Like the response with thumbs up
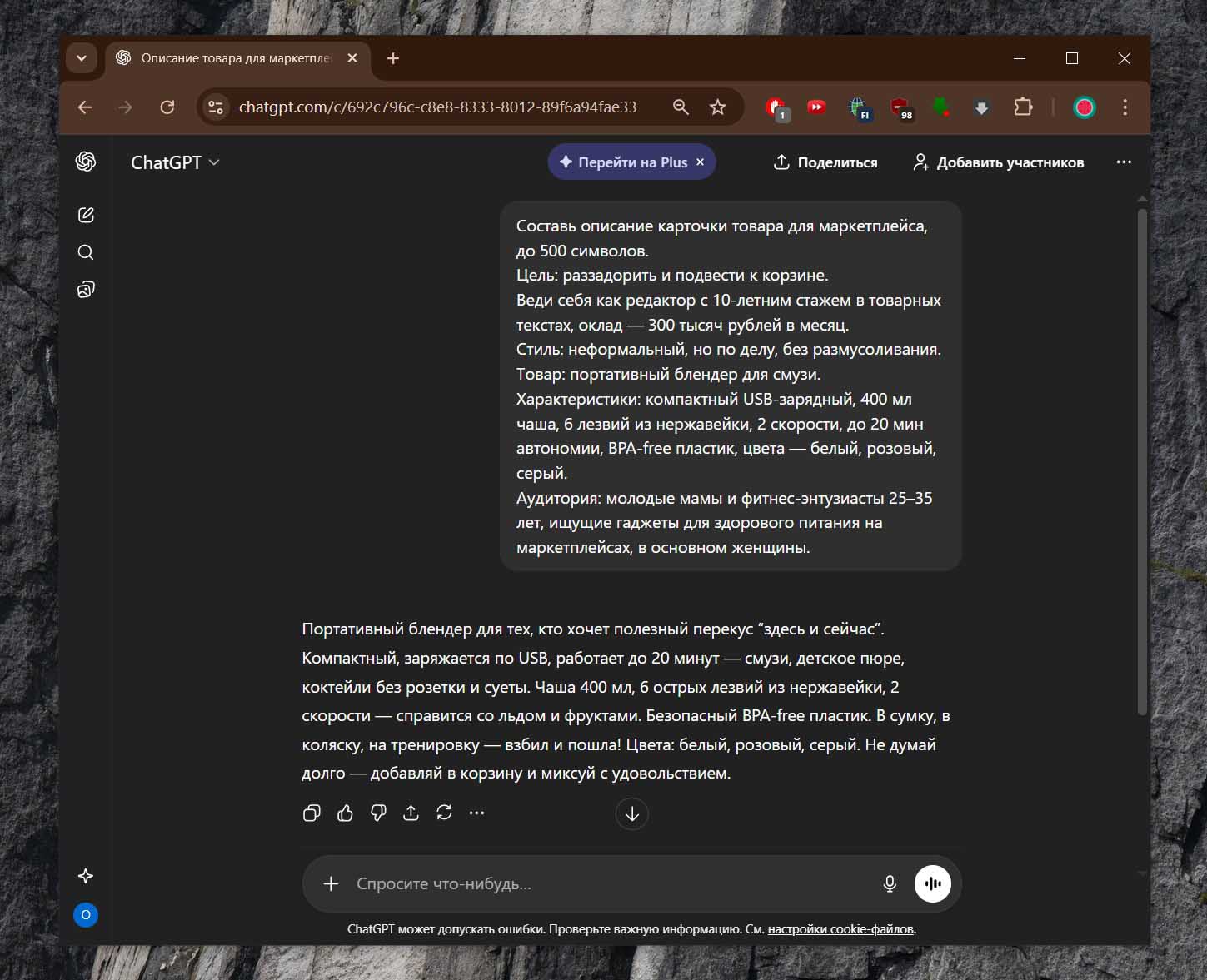Image resolution: width=1207 pixels, height=980 pixels. (x=345, y=813)
